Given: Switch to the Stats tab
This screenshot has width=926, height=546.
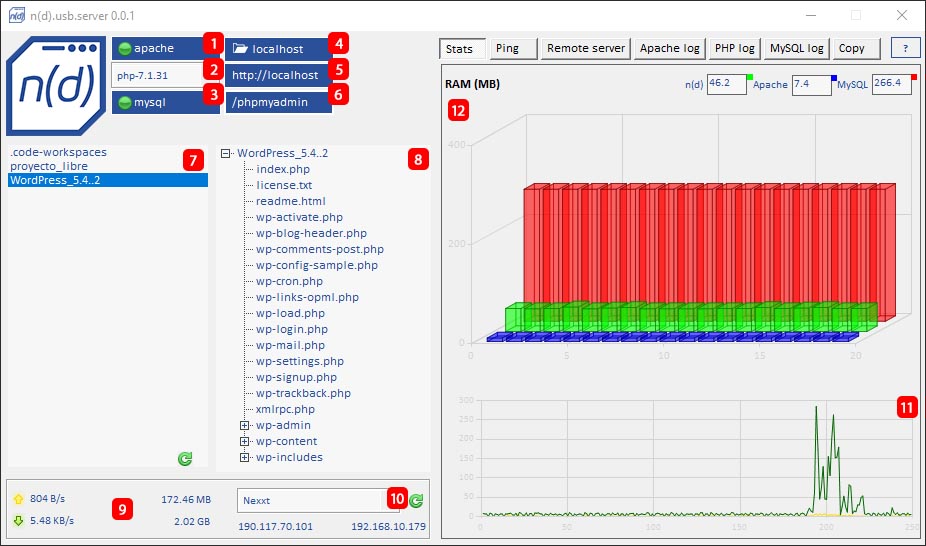Looking at the screenshot, I should click(462, 49).
